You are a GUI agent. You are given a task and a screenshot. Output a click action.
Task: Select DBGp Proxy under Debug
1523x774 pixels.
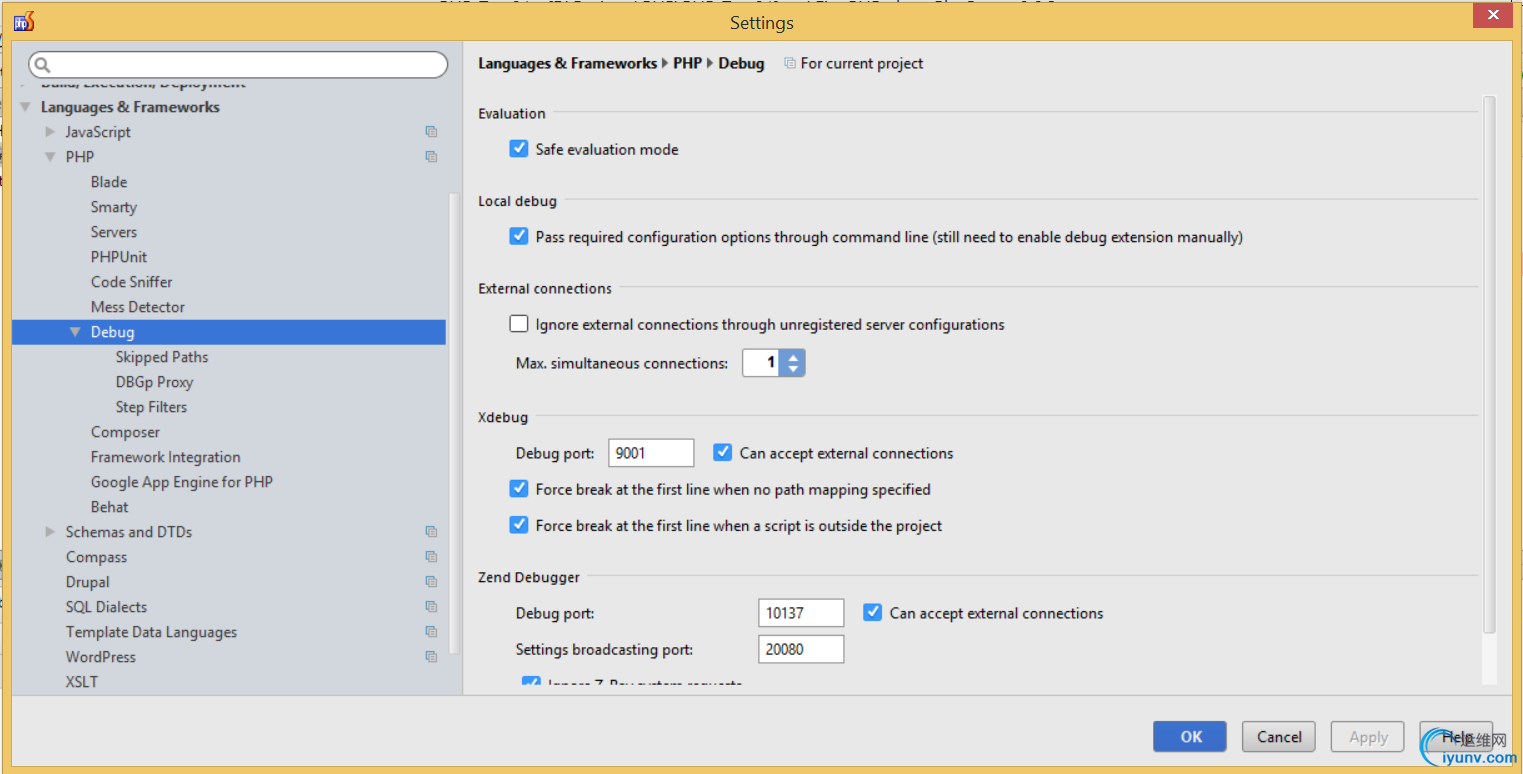[155, 382]
